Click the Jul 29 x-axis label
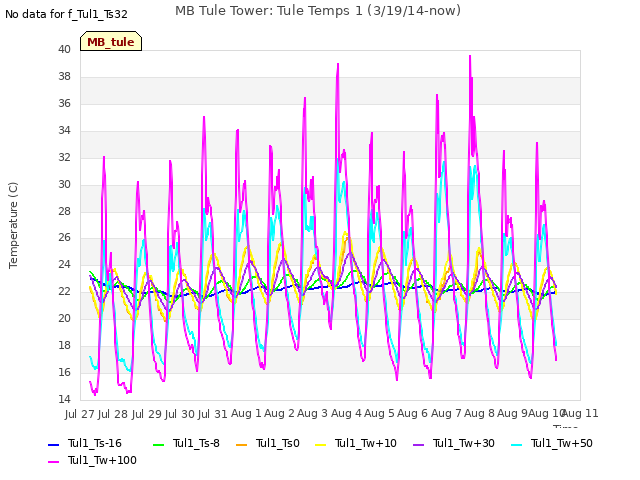The image size is (640, 480). click(146, 414)
